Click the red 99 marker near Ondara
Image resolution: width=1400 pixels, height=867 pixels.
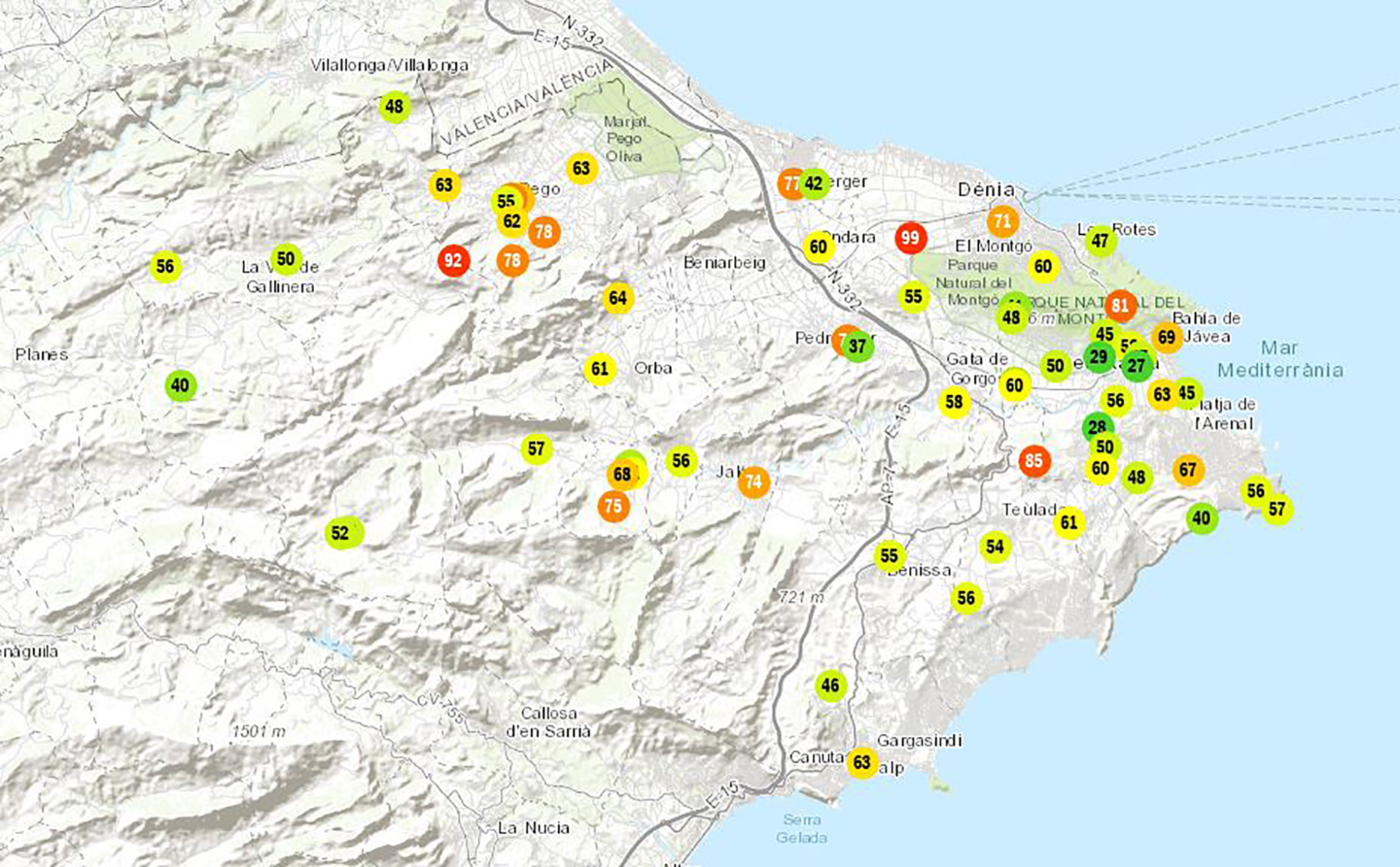911,238
